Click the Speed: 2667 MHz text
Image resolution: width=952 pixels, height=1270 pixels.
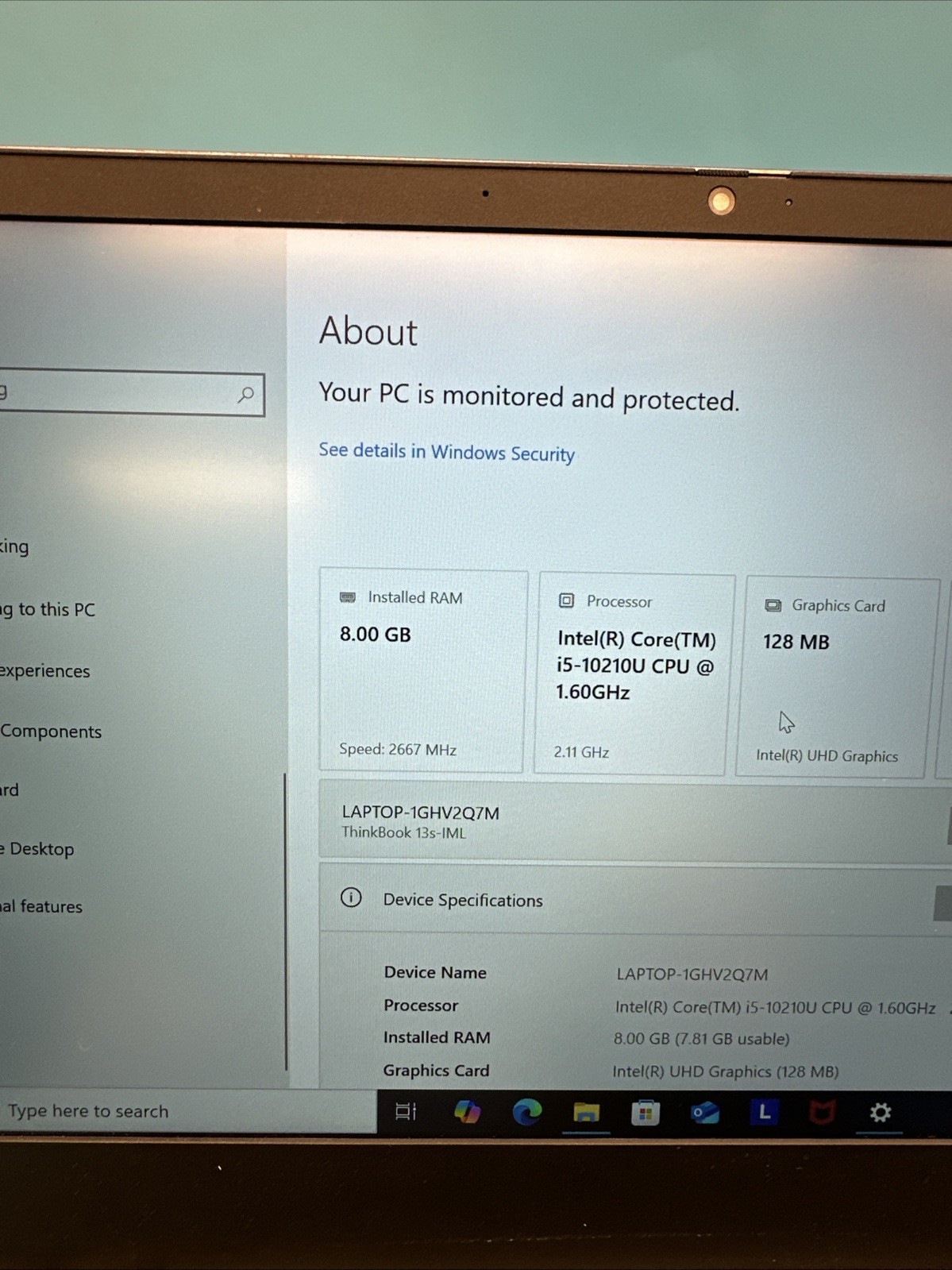397,749
